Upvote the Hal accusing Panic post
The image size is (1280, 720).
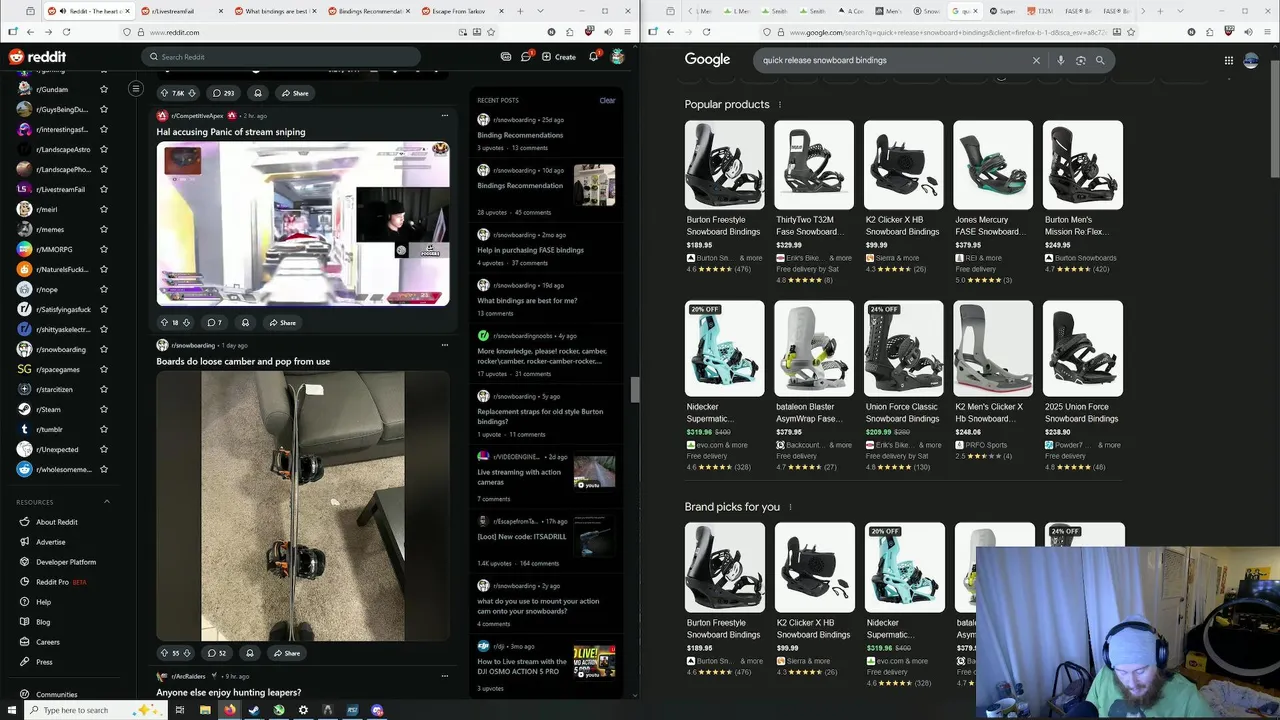(164, 323)
